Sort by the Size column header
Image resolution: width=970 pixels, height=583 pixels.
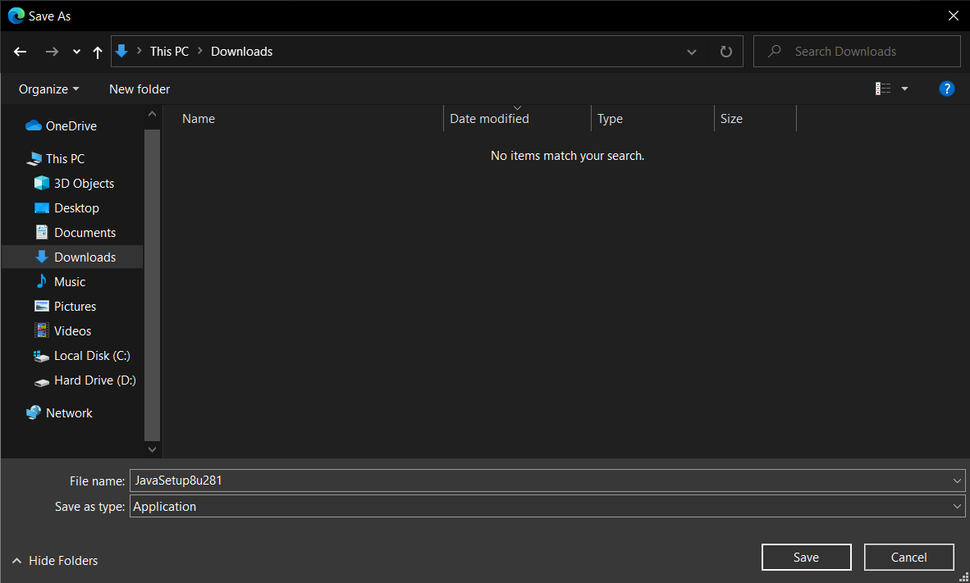point(731,119)
